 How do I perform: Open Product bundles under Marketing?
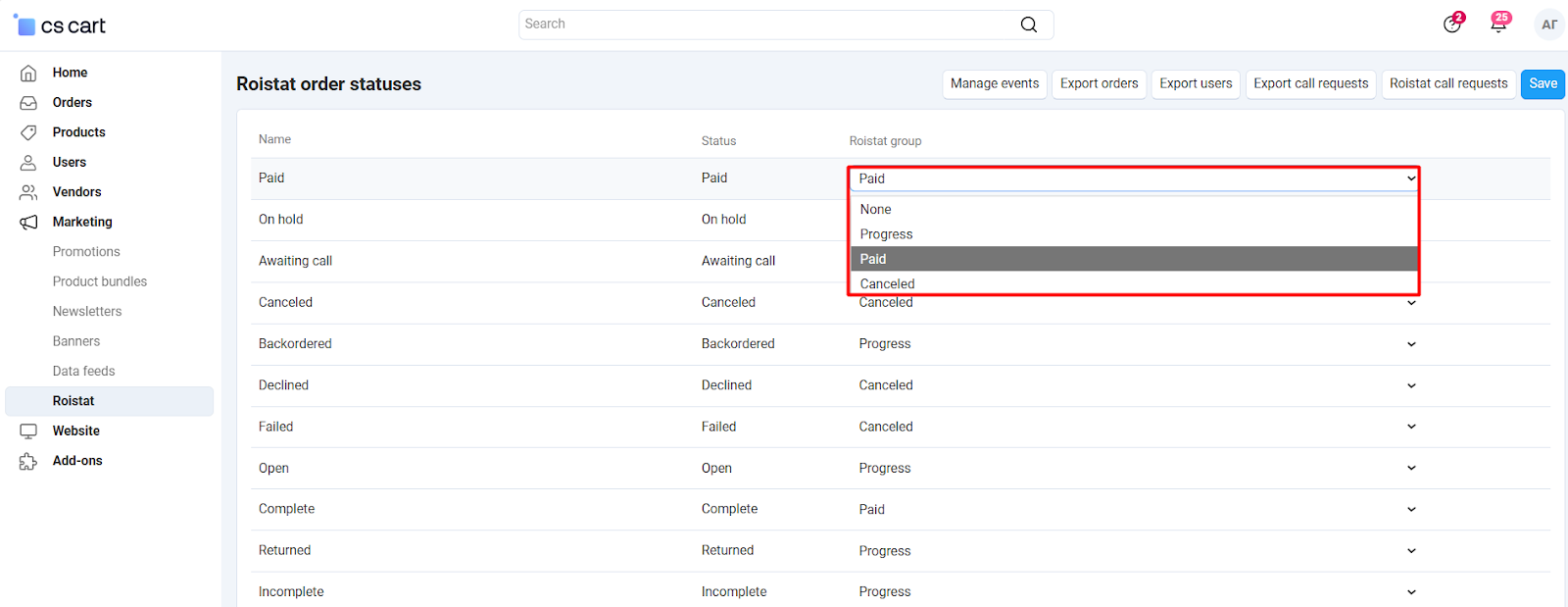pos(100,281)
